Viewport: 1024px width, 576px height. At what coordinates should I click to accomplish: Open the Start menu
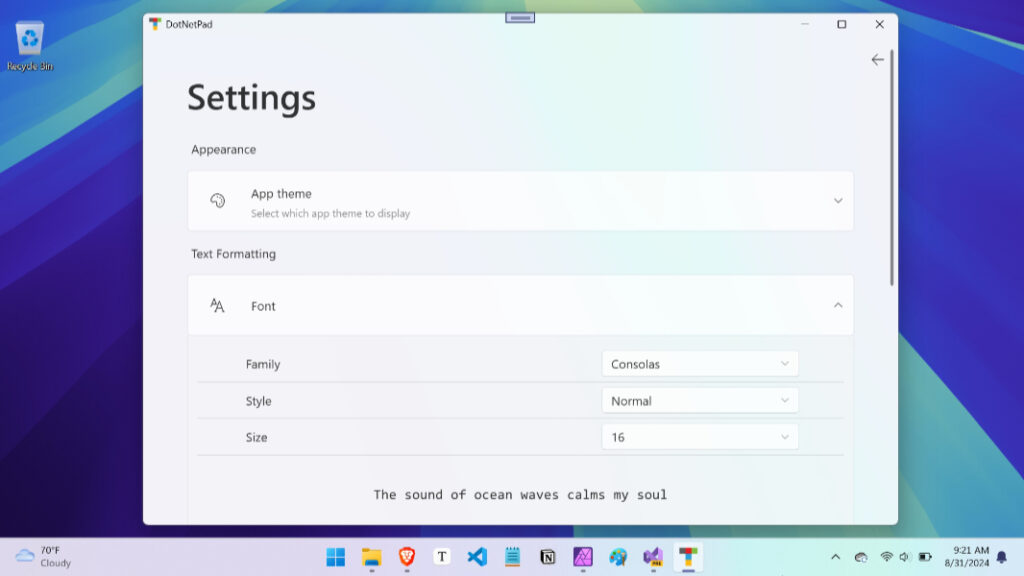pyautogui.click(x=336, y=557)
